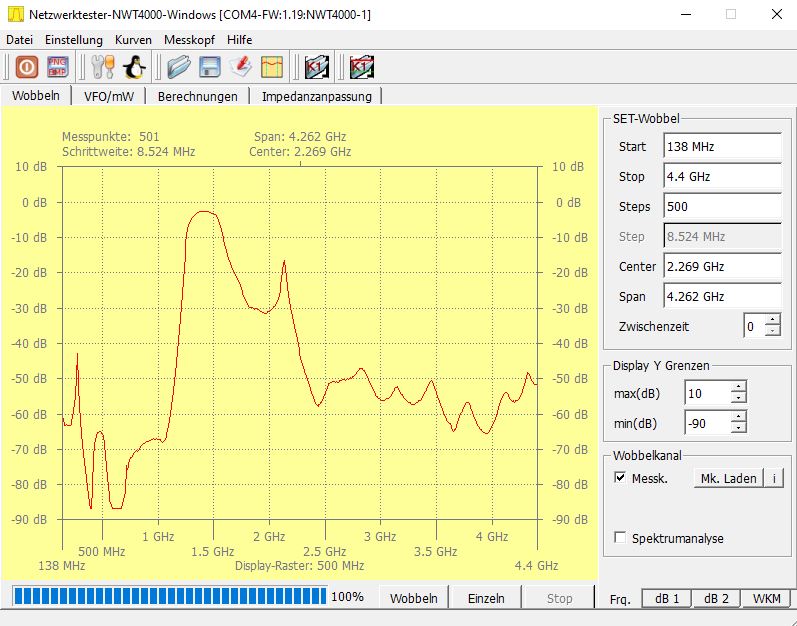This screenshot has height=626, width=797.
Task: Click the sweep progress bar
Action: coord(170,596)
